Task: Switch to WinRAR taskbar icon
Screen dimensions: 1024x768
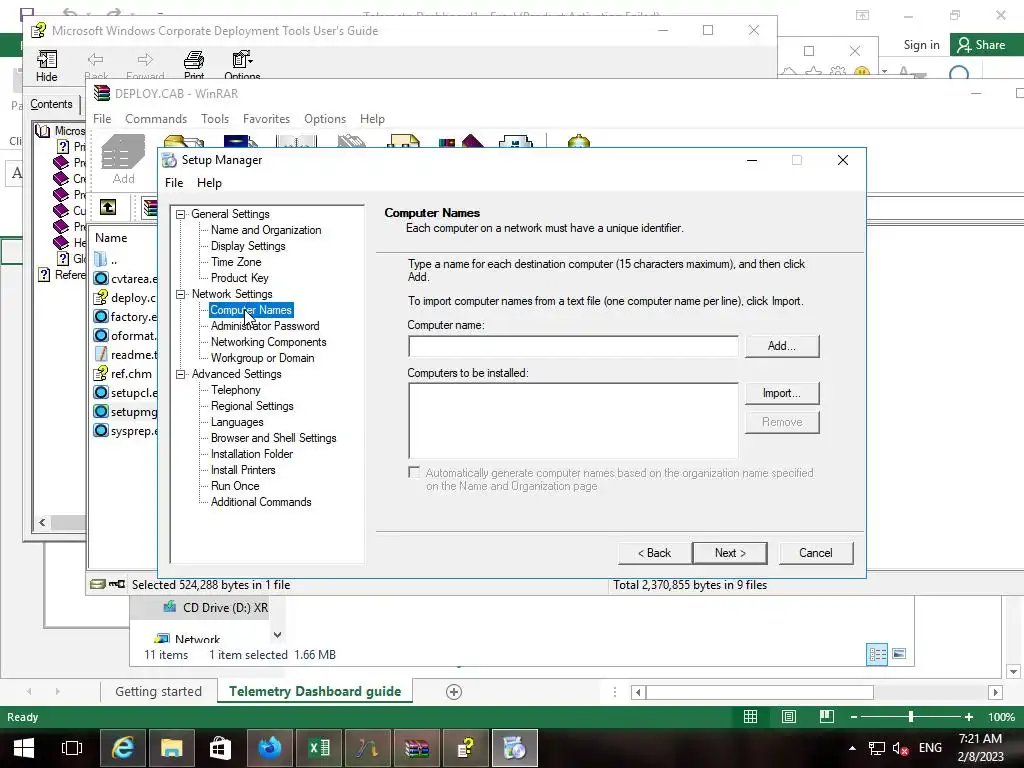Action: click(417, 748)
